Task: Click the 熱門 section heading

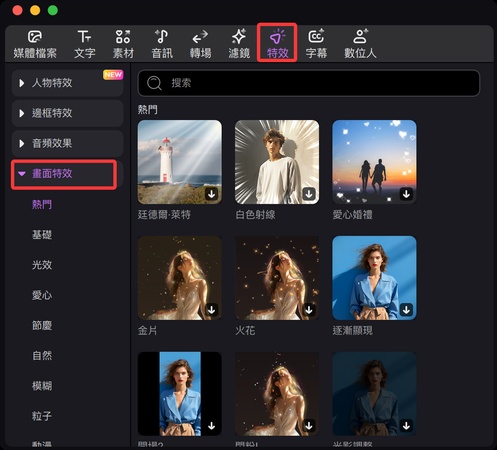Action: 148,109
